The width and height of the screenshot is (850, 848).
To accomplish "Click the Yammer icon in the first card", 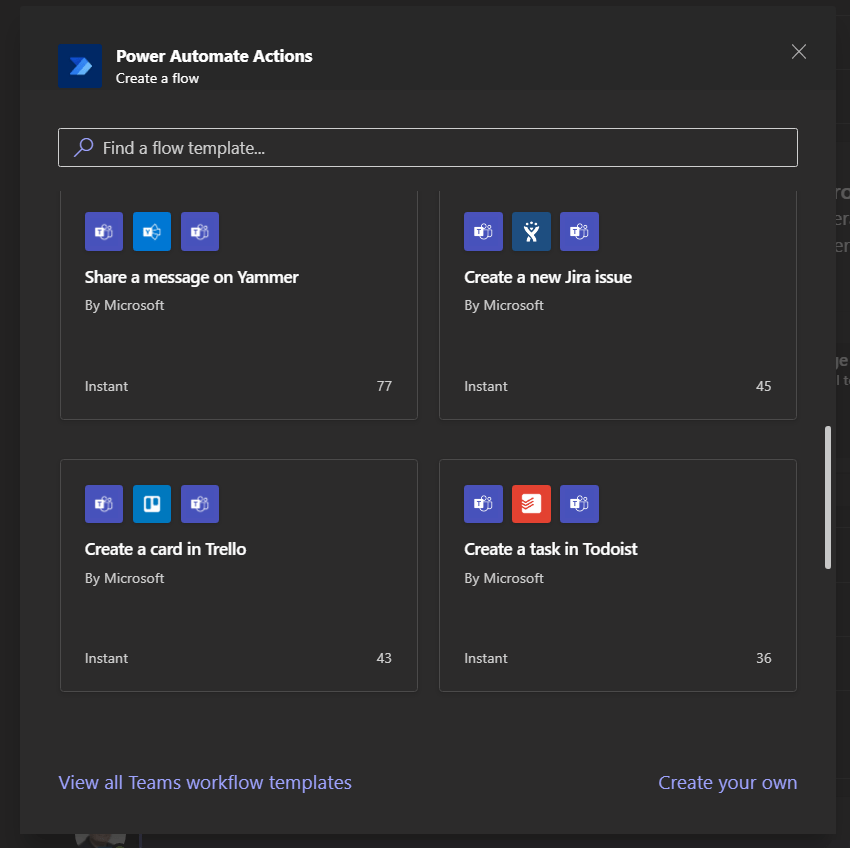I will (x=152, y=232).
